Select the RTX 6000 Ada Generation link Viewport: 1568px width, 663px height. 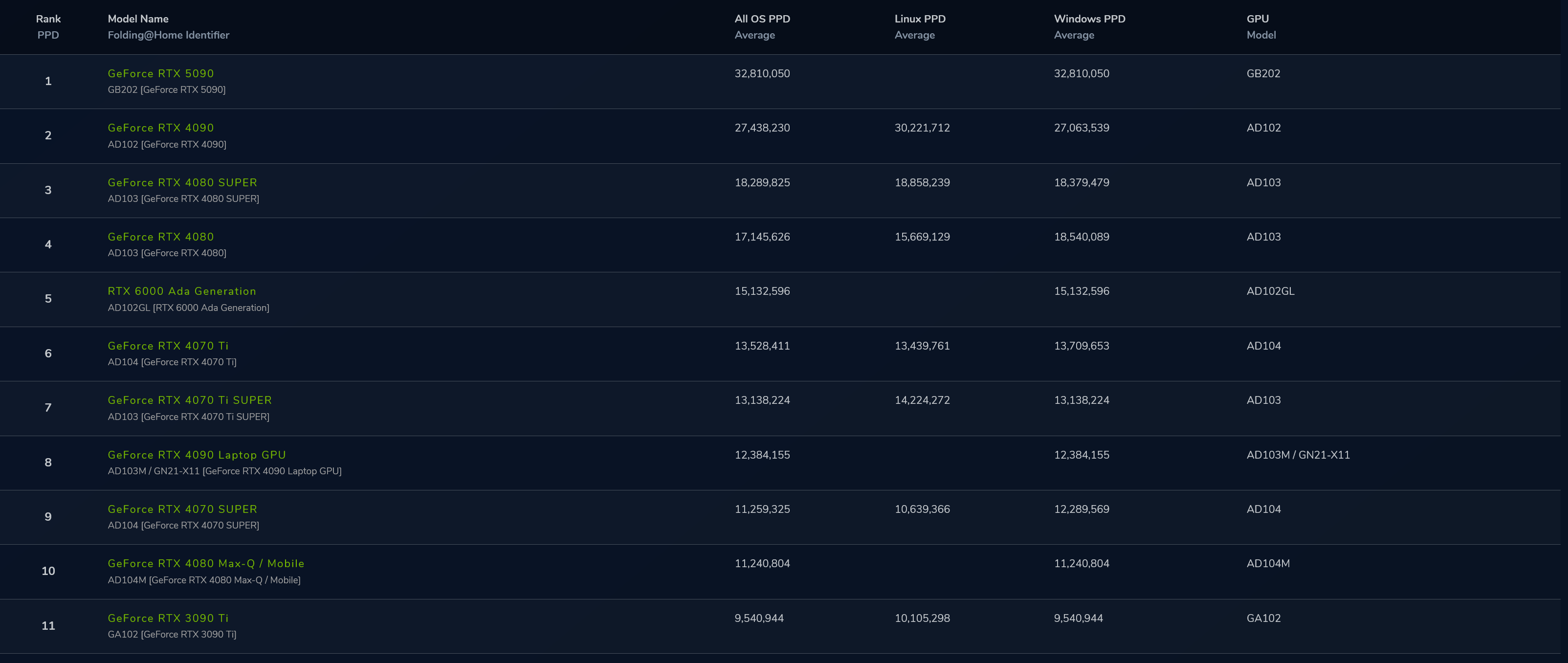pos(181,291)
